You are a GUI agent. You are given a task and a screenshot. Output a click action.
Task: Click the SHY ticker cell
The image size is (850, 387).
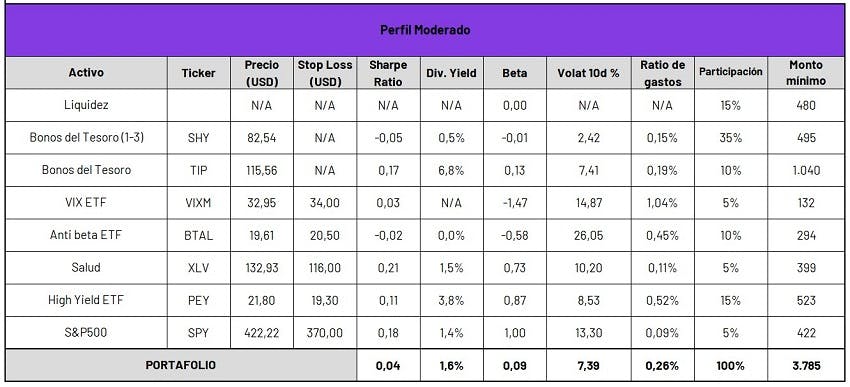[x=198, y=138]
